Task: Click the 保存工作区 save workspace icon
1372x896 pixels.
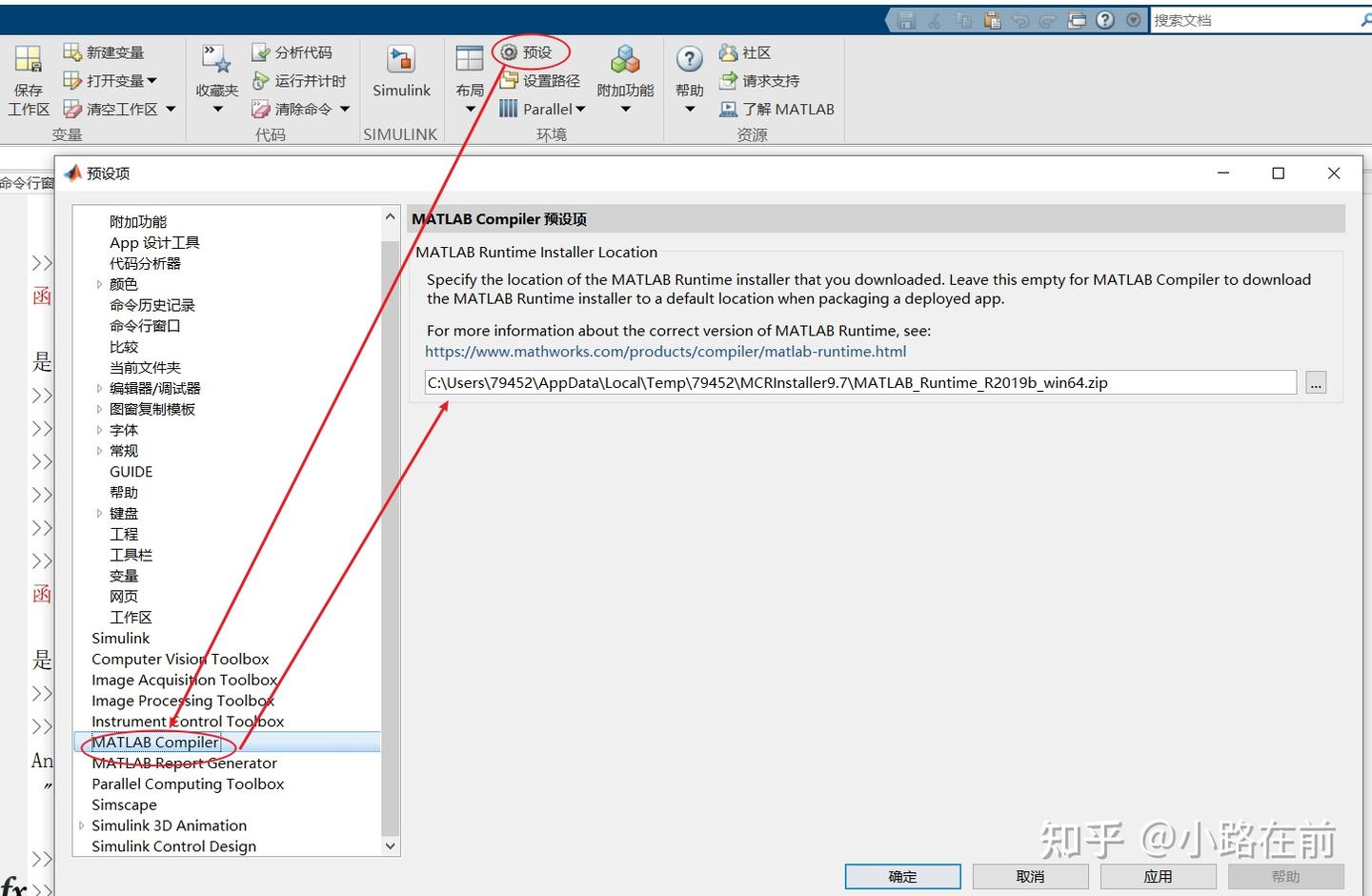Action: coord(29,60)
